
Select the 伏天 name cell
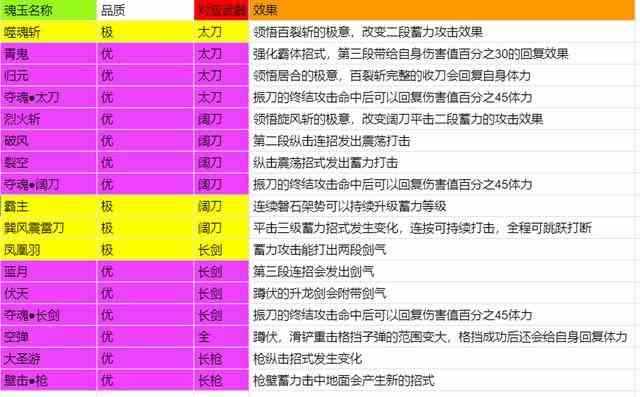click(x=48, y=293)
